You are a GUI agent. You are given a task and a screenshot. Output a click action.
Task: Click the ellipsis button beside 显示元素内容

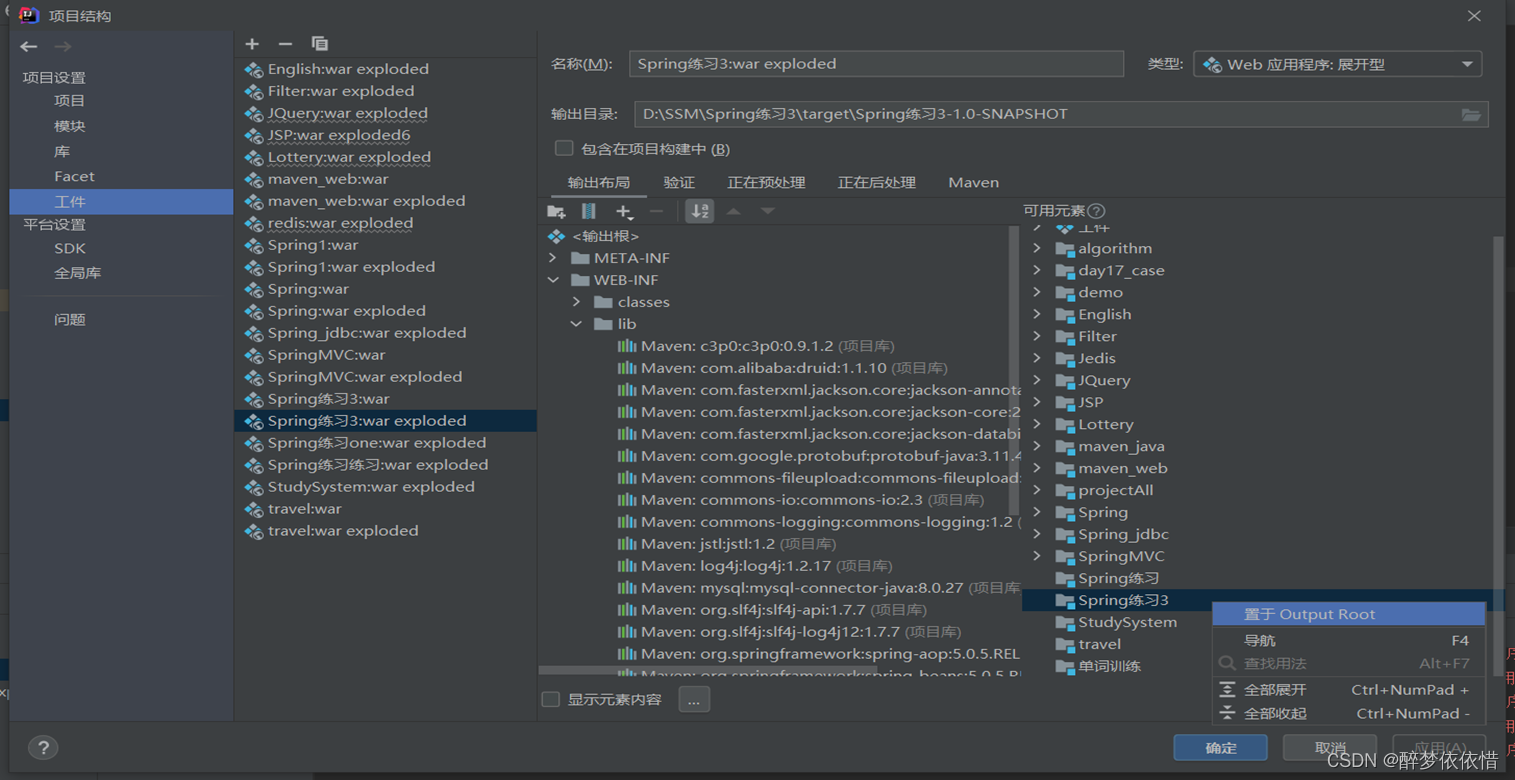[x=694, y=699]
